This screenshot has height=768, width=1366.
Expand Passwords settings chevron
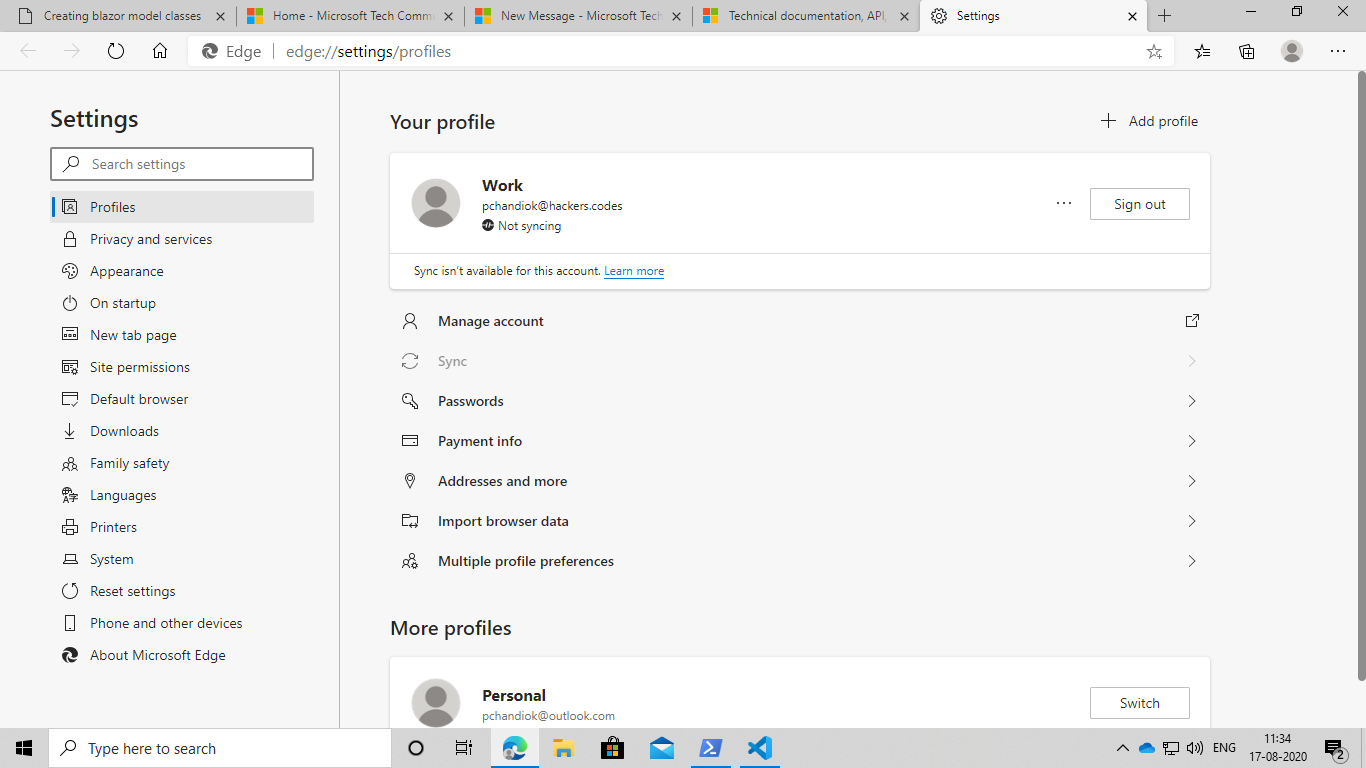1192,401
